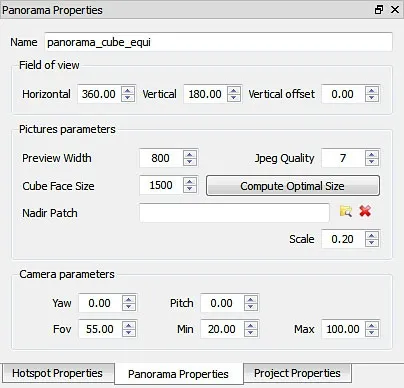Click the panorama Name text field

[x=218, y=42]
